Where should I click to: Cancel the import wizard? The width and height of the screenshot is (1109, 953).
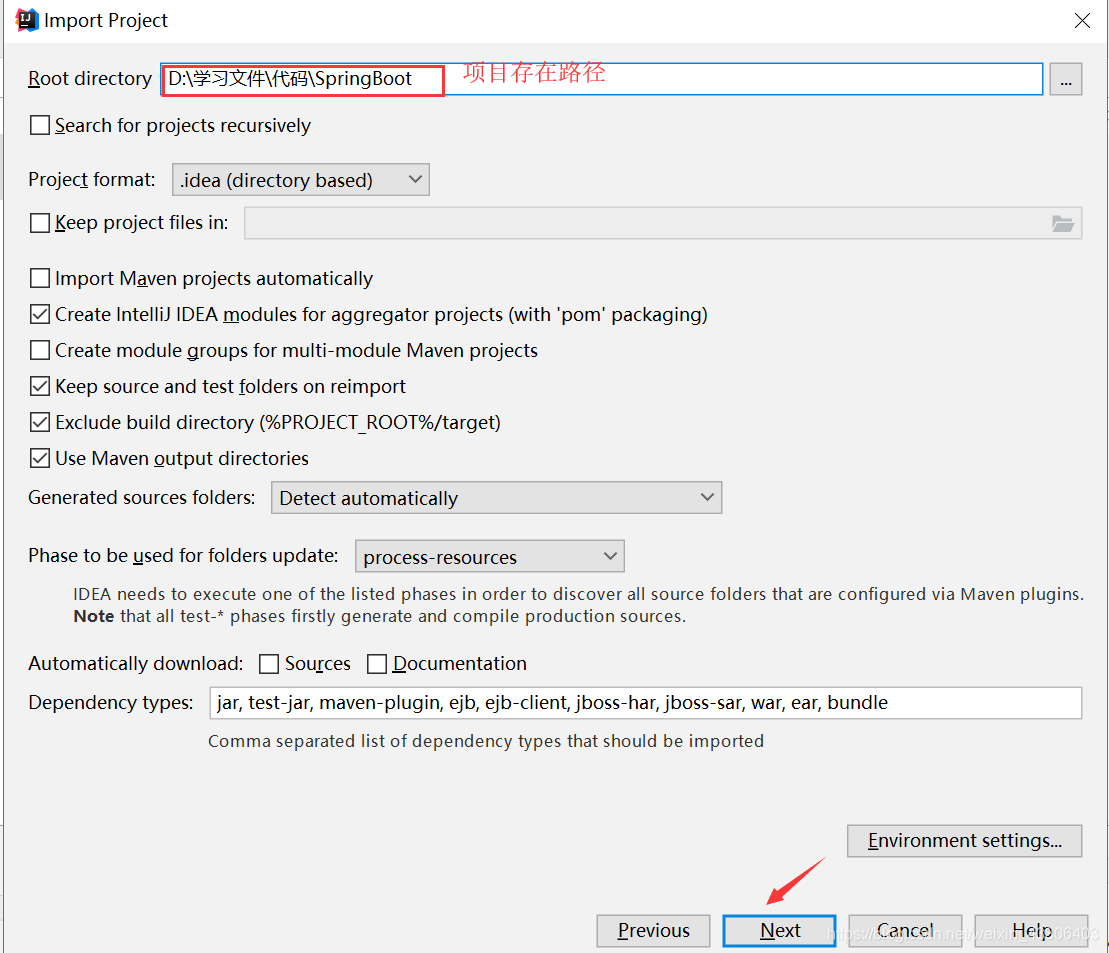(x=905, y=930)
